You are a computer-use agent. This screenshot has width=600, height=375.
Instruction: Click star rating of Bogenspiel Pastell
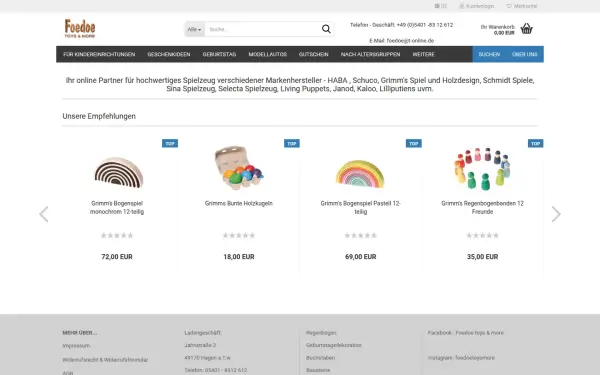point(360,235)
